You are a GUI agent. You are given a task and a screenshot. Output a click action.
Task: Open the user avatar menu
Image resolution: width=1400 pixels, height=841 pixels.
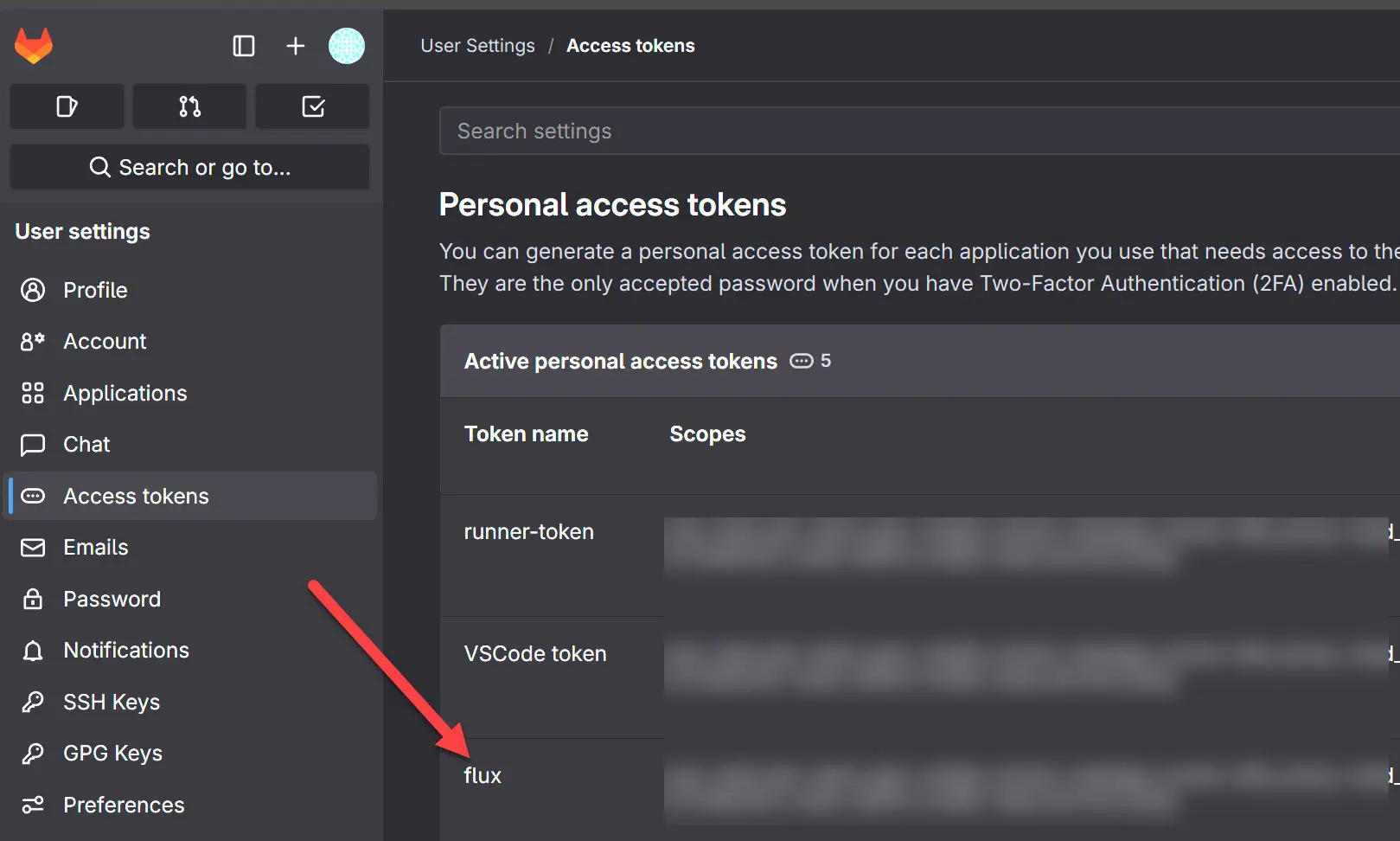[x=347, y=46]
